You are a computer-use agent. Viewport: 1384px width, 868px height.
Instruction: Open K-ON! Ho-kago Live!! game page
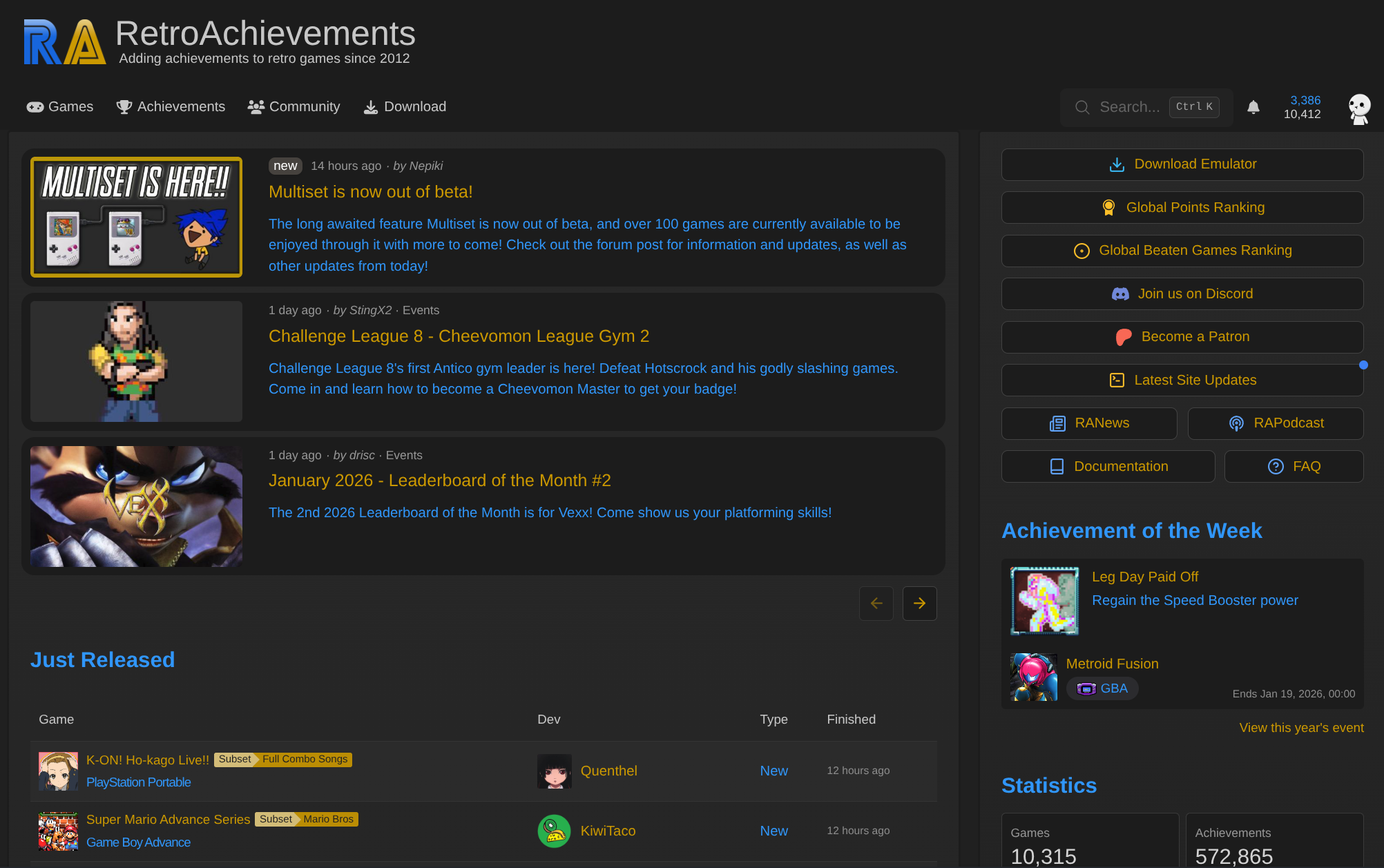[x=148, y=760]
